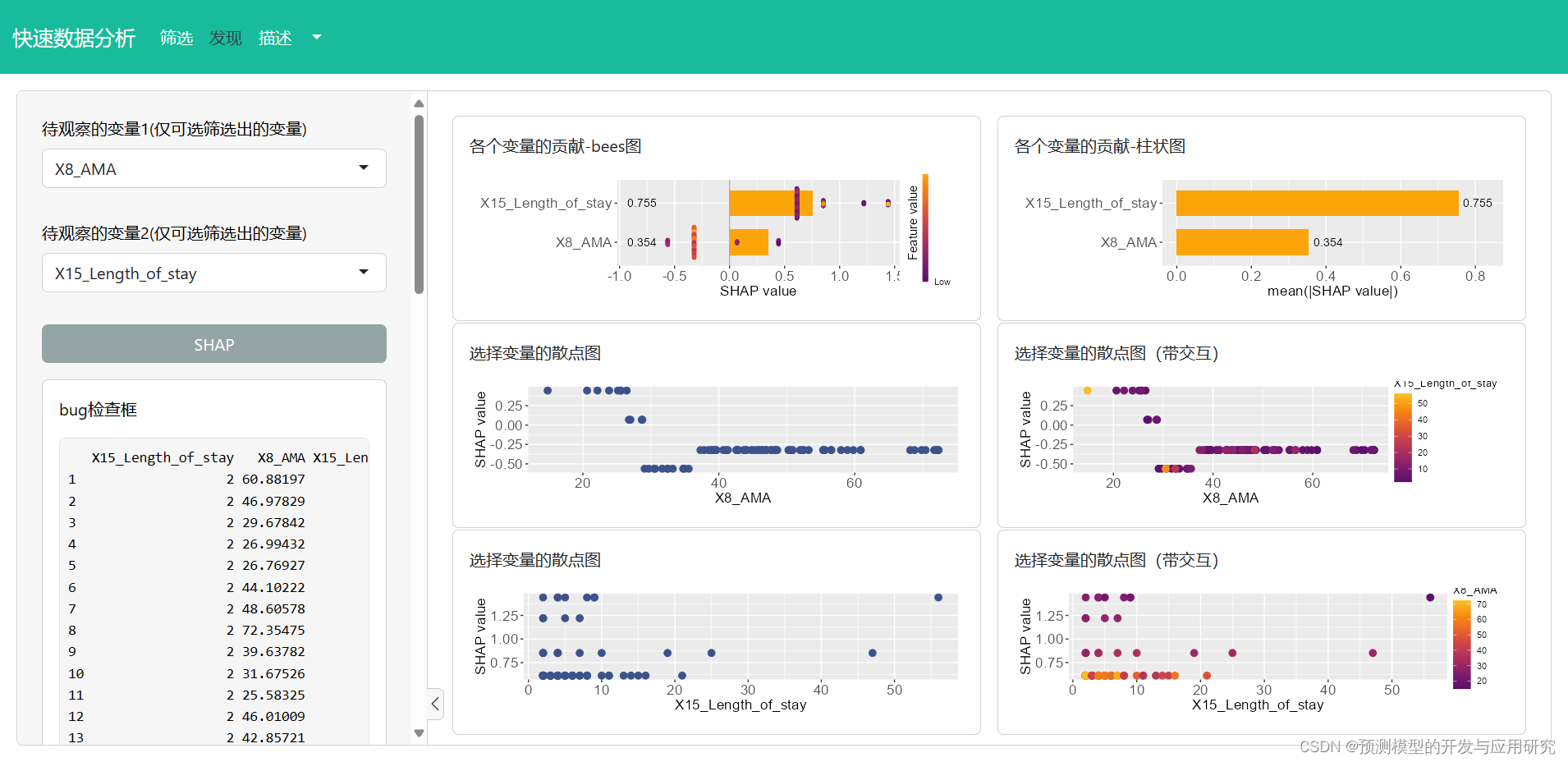1568x762 pixels.
Task: Click table value 26.76927
Action: coord(273,566)
